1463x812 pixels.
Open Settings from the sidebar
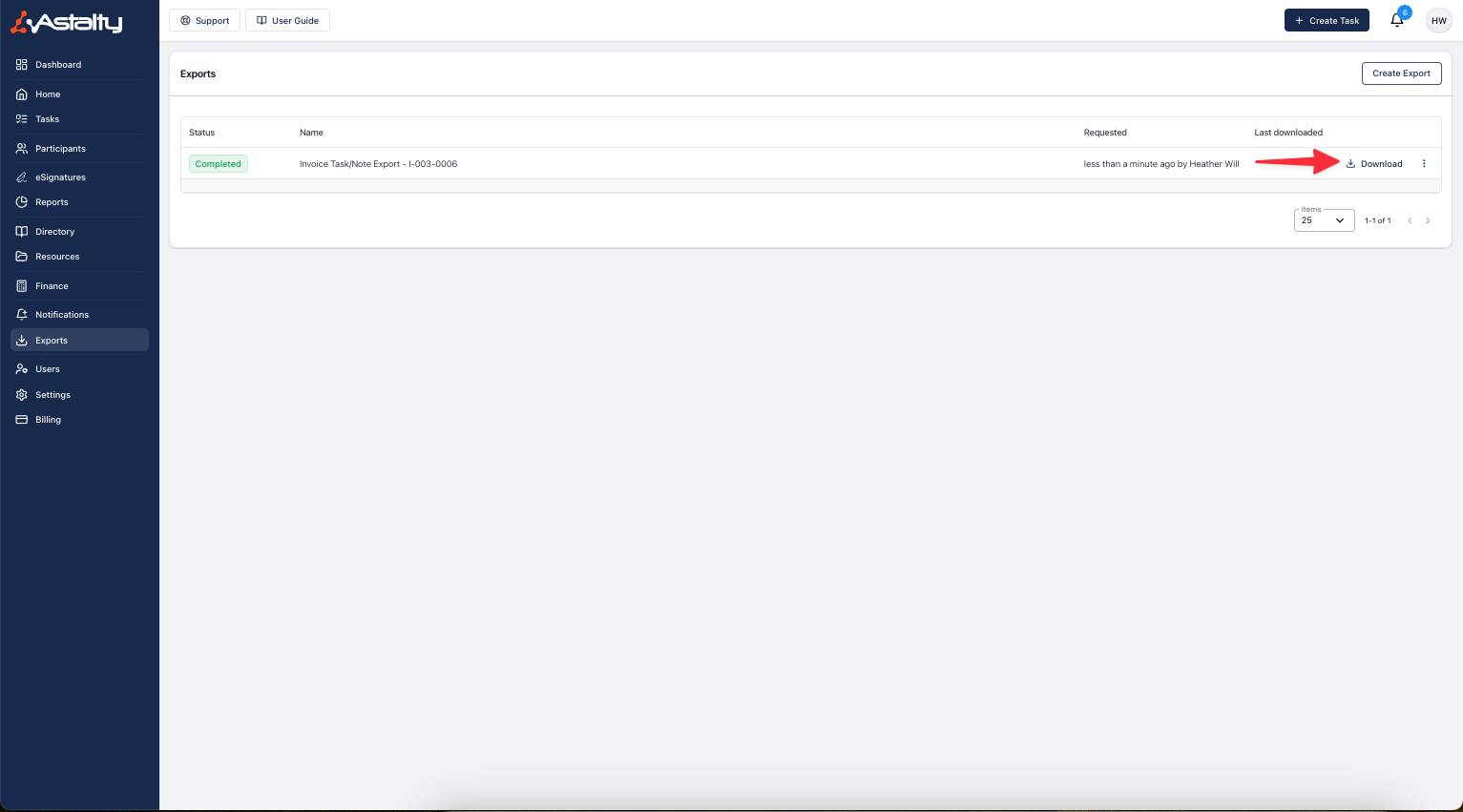[x=52, y=395]
